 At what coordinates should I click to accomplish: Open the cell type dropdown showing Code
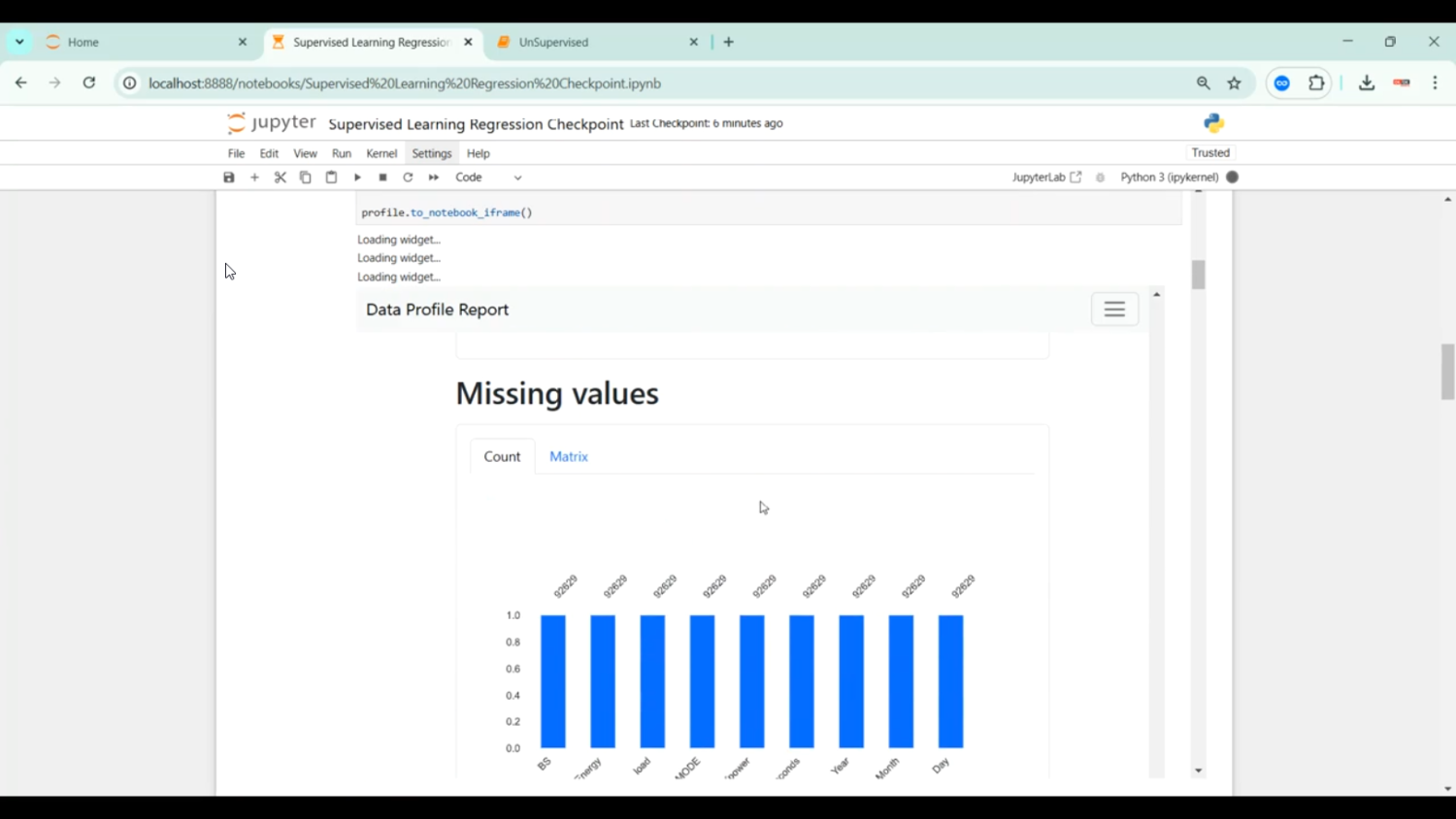coord(489,178)
